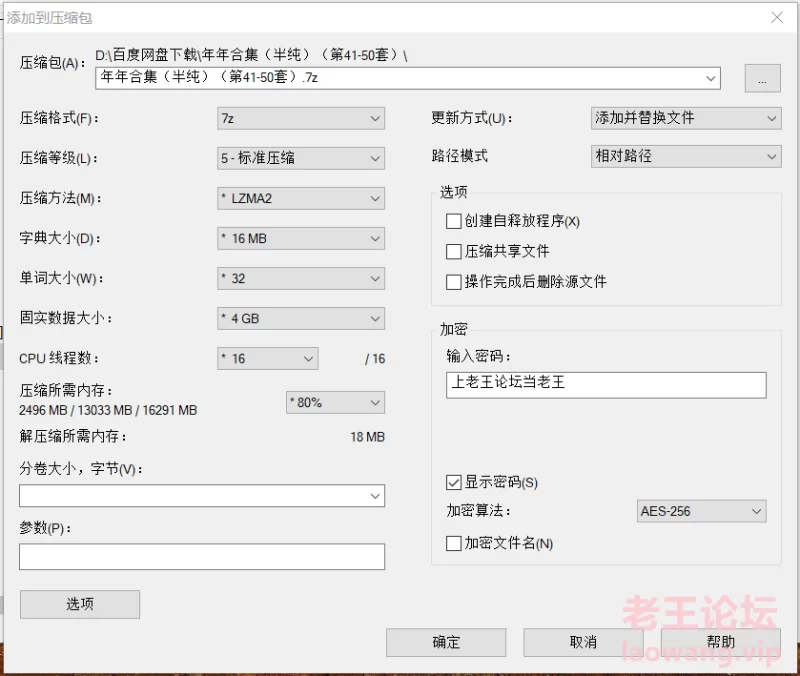Enable 加密文件名(N) checkbox
The width and height of the screenshot is (800, 676).
(453, 543)
